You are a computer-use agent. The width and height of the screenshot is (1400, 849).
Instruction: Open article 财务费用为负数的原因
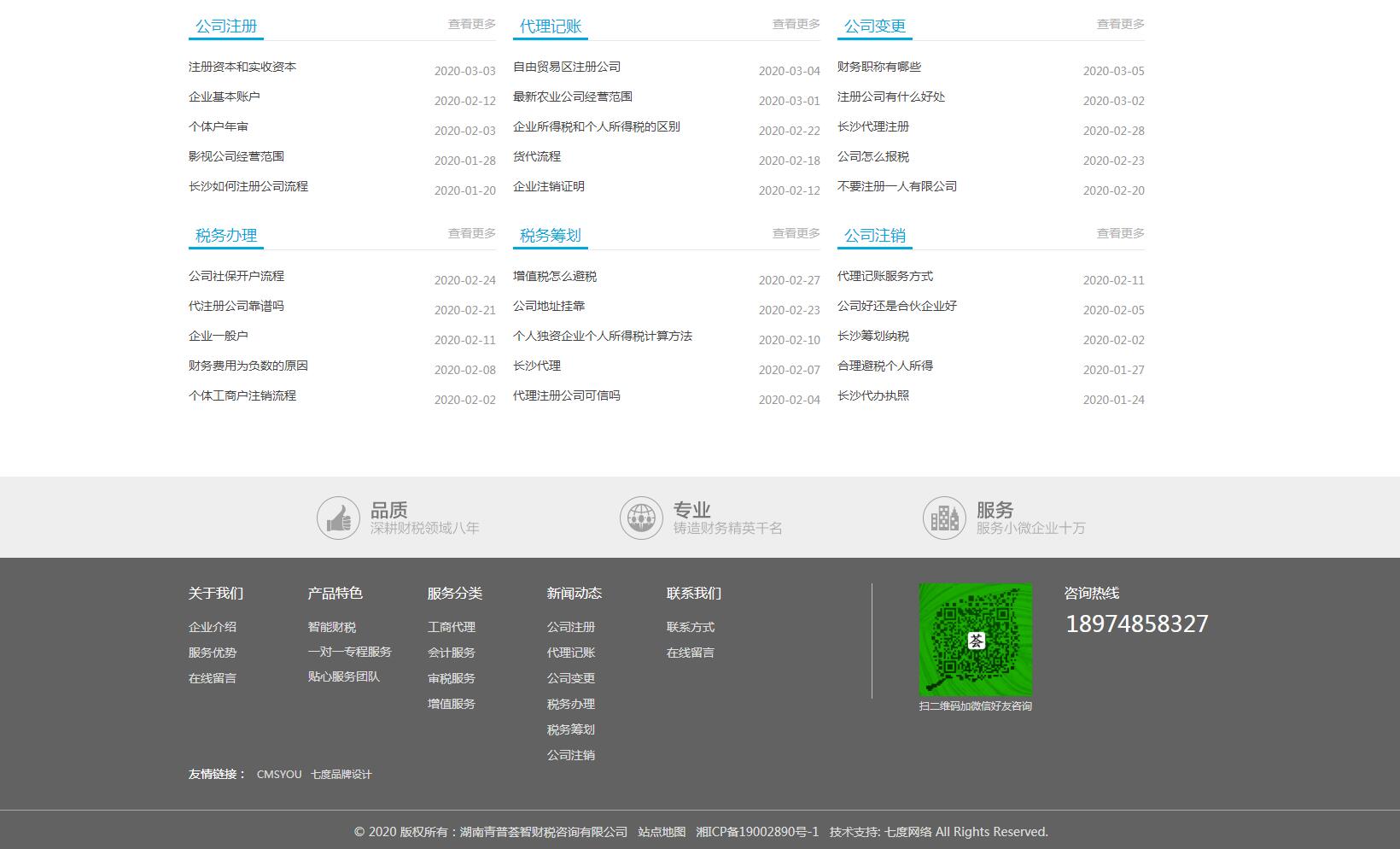click(248, 366)
